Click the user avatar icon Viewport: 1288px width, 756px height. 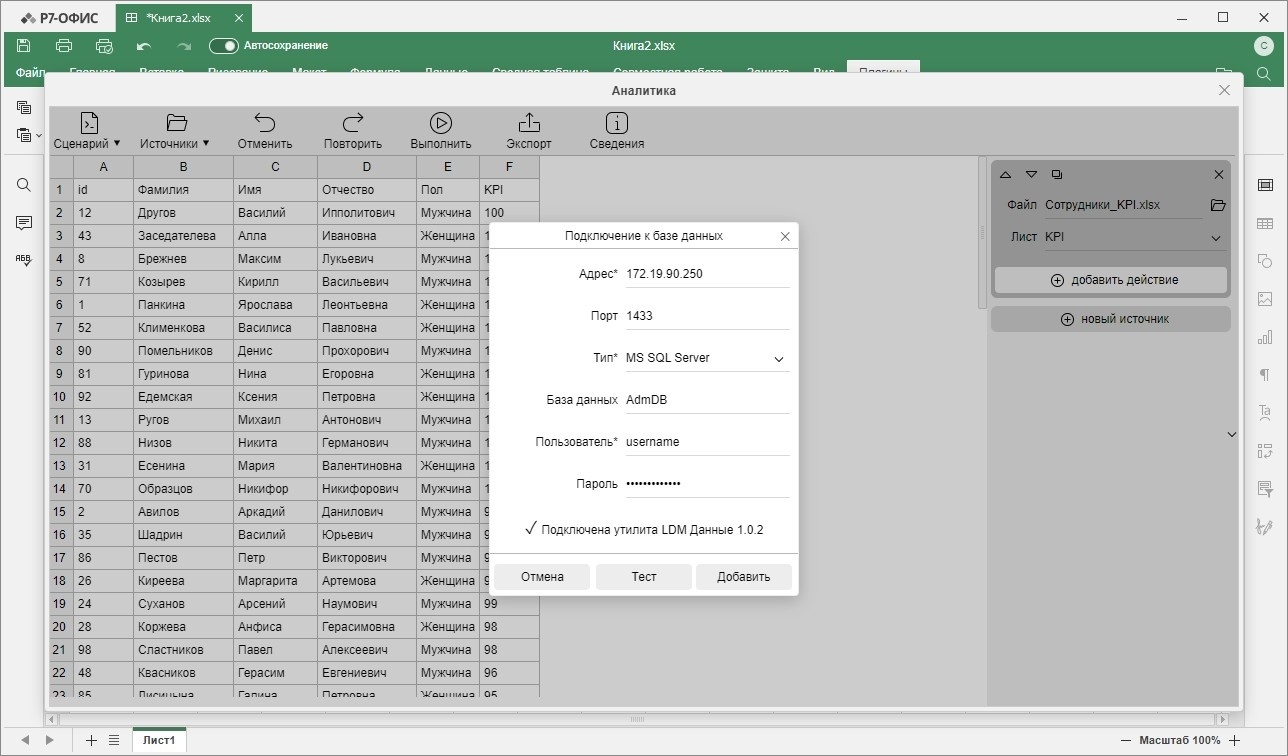1263,46
